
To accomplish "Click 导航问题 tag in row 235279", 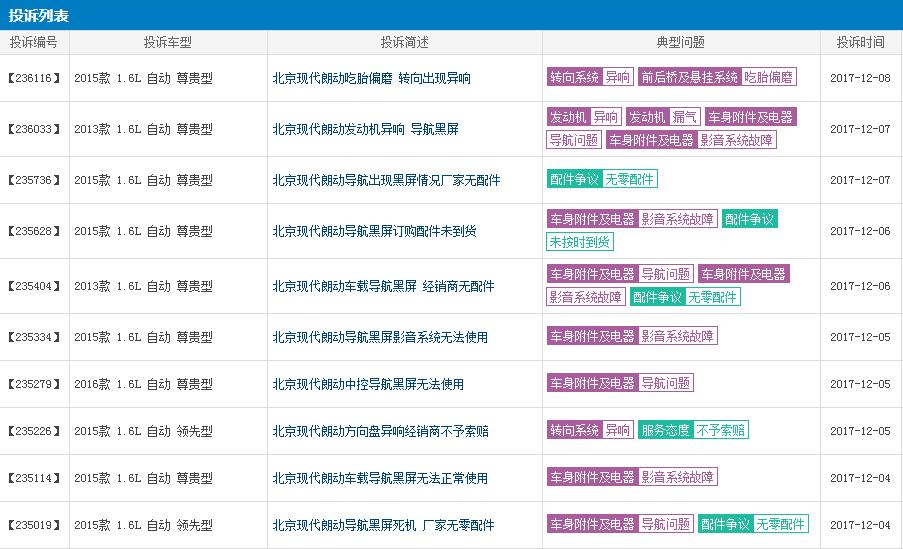I will click(x=666, y=383).
